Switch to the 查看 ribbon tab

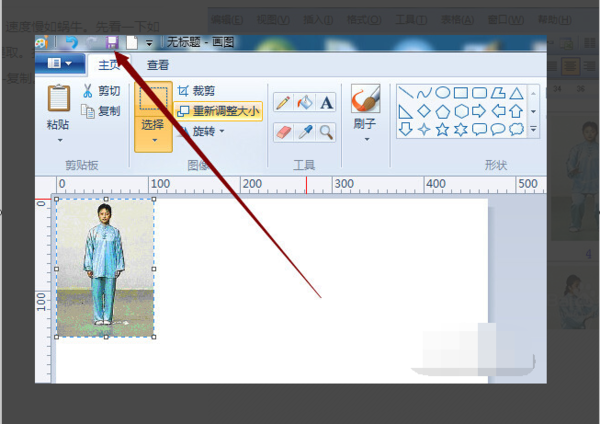pyautogui.click(x=158, y=65)
